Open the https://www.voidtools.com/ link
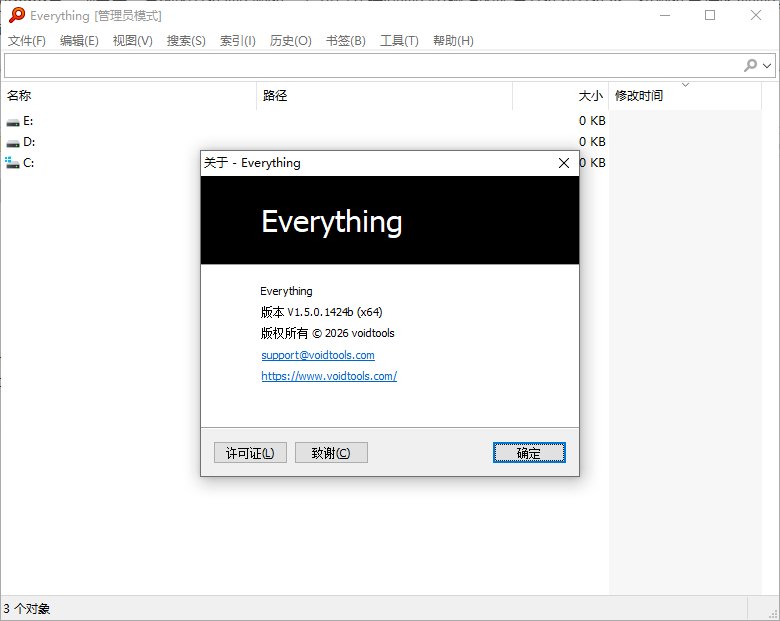This screenshot has height=621, width=780. (x=329, y=376)
